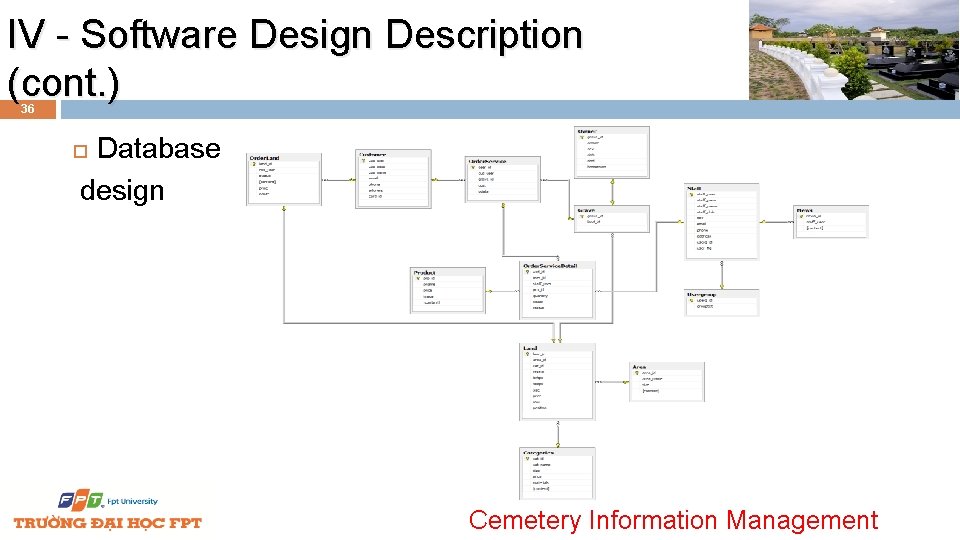Open the cemetery photo in the corner
This screenshot has height=540, width=960.
click(854, 50)
